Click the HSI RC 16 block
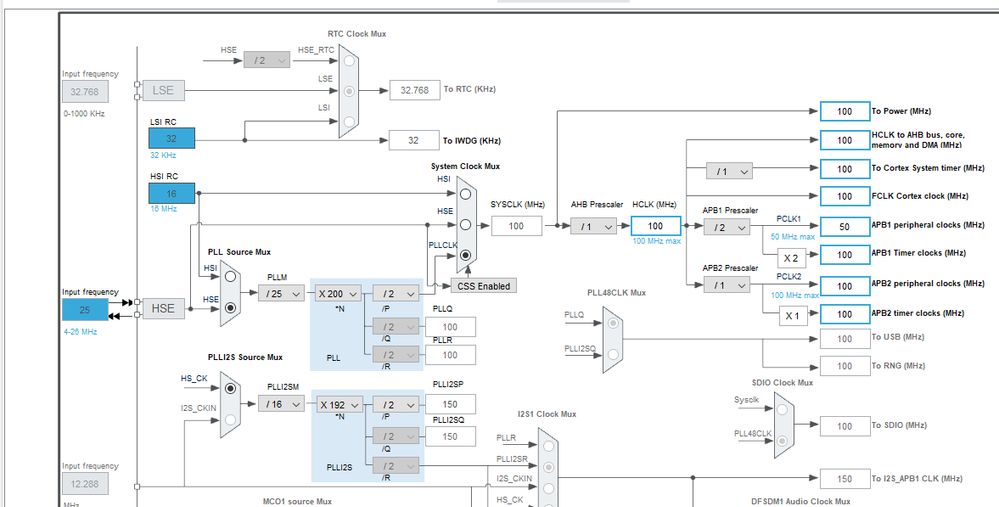This screenshot has width=999, height=507. click(x=171, y=194)
